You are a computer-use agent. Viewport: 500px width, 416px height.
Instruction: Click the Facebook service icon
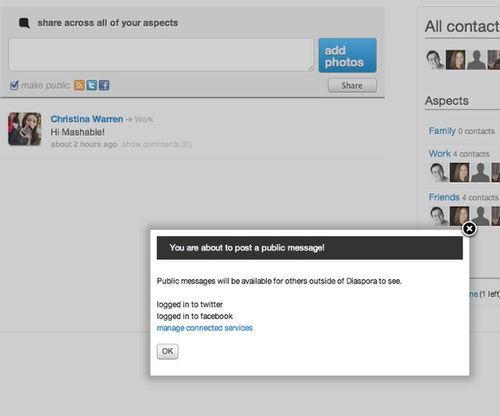104,85
